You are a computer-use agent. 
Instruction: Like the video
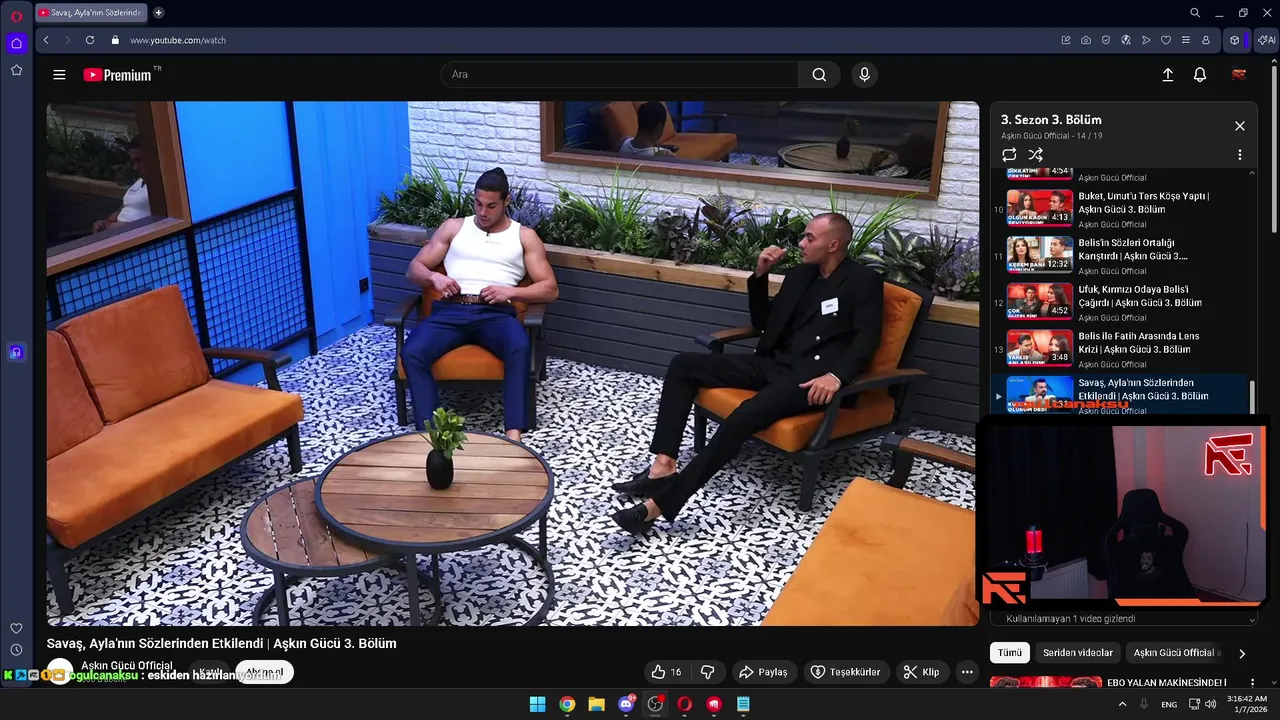[666, 672]
